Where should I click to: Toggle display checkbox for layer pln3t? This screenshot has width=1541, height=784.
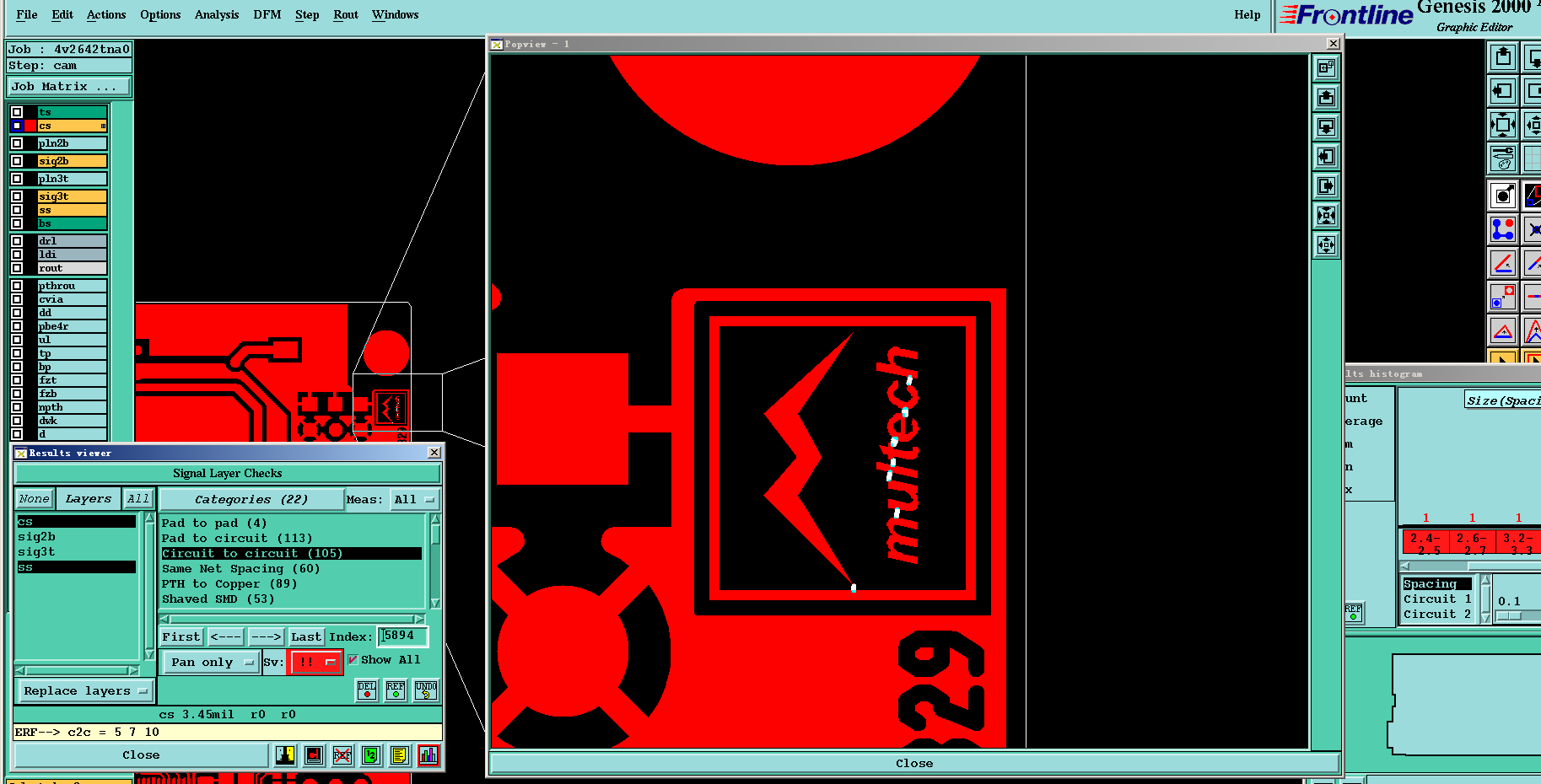(x=17, y=179)
